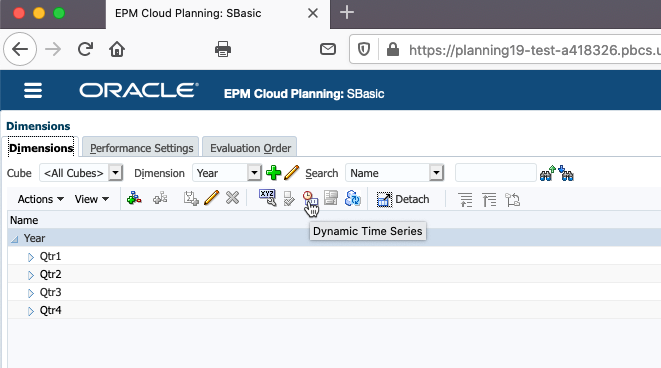Click the Add Summary Time Period icon

(191, 198)
